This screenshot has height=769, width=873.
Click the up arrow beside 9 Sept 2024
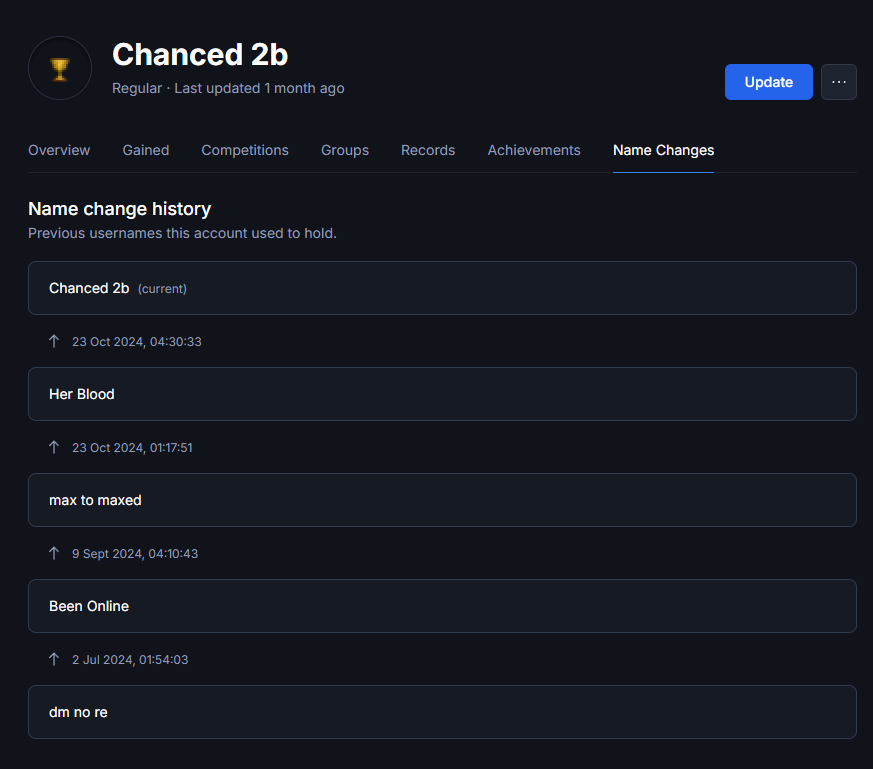[54, 553]
